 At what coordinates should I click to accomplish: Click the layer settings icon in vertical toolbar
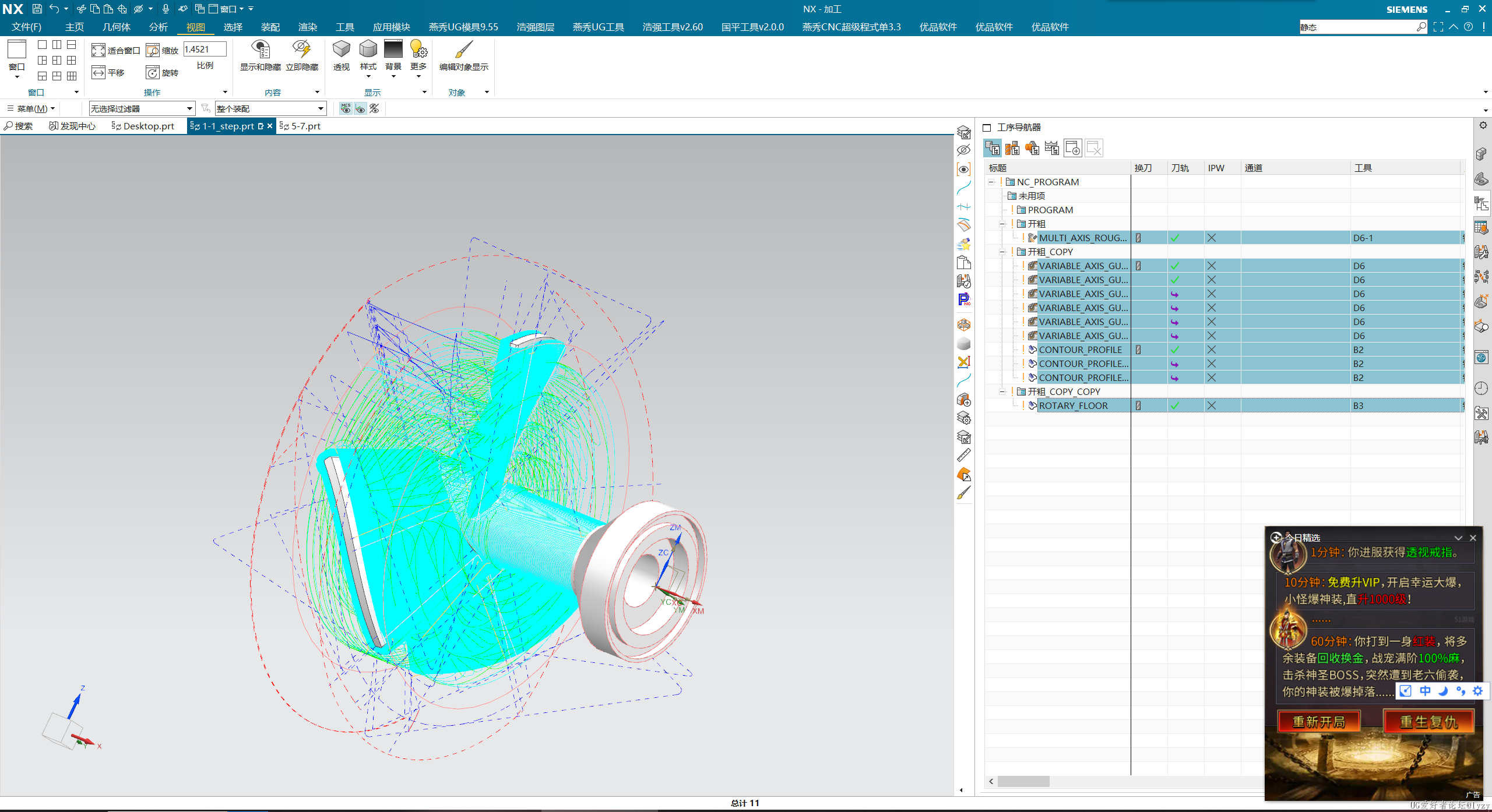[x=964, y=419]
